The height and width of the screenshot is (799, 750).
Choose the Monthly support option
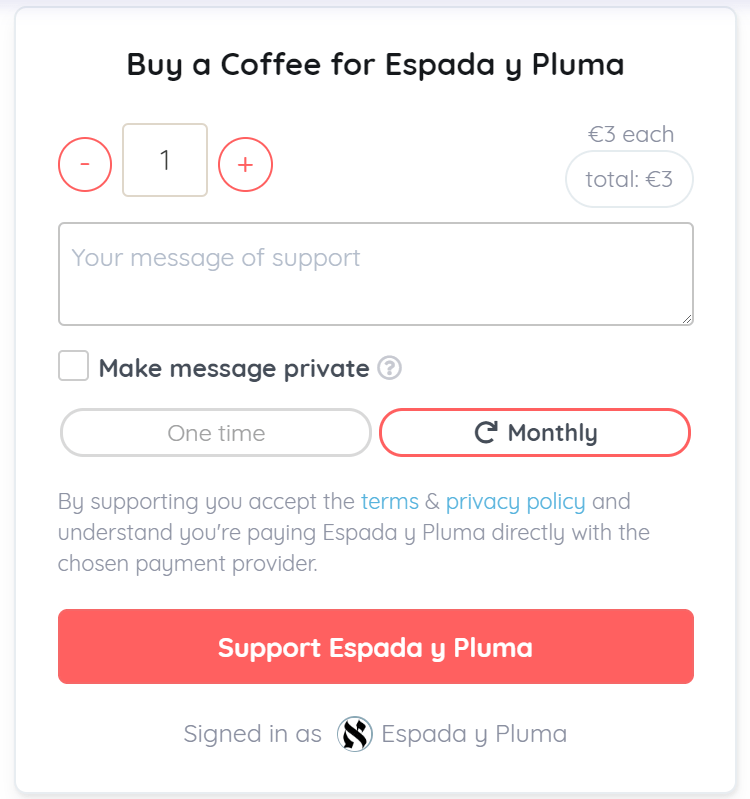(x=535, y=433)
